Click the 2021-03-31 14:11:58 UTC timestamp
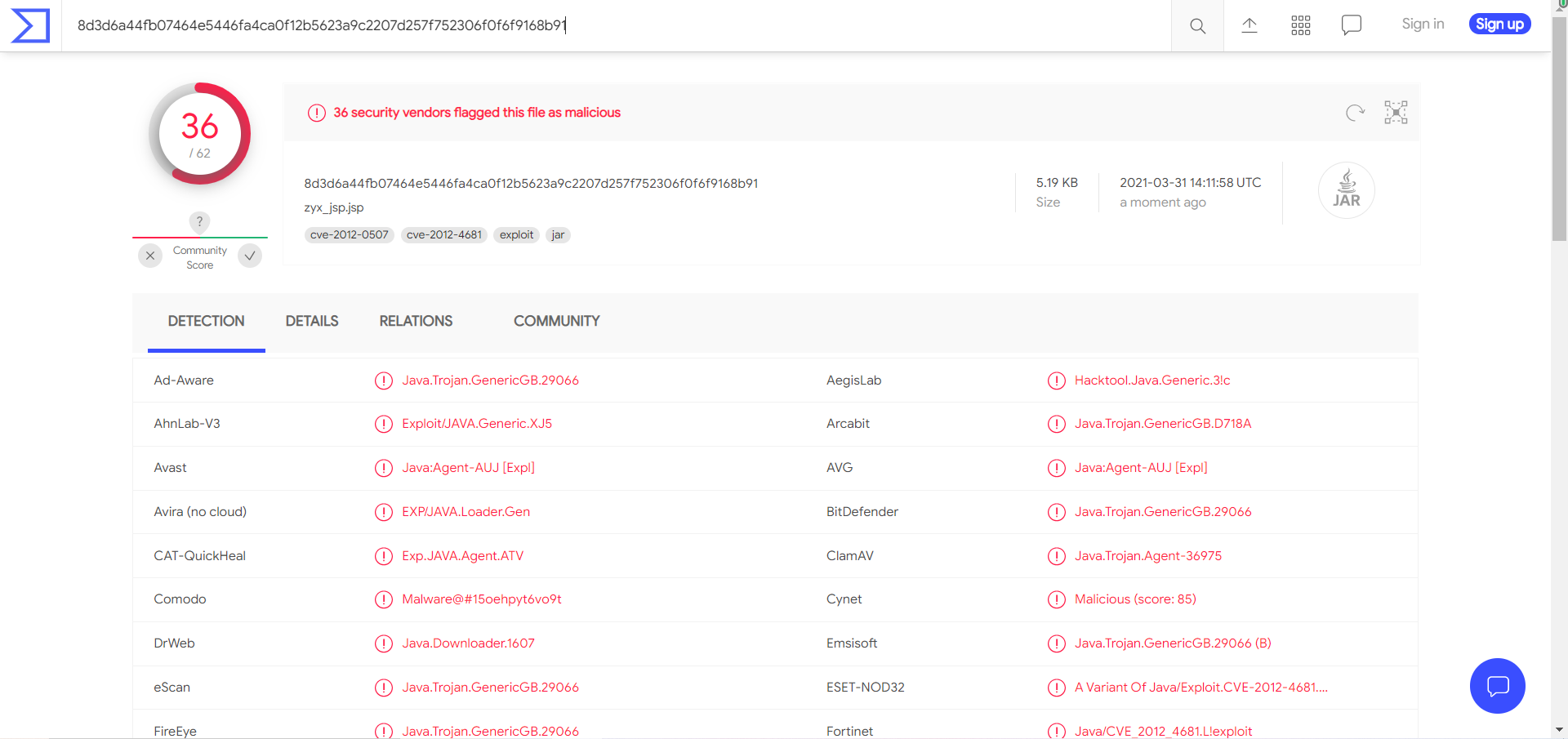This screenshot has width=1568, height=739. click(1190, 183)
